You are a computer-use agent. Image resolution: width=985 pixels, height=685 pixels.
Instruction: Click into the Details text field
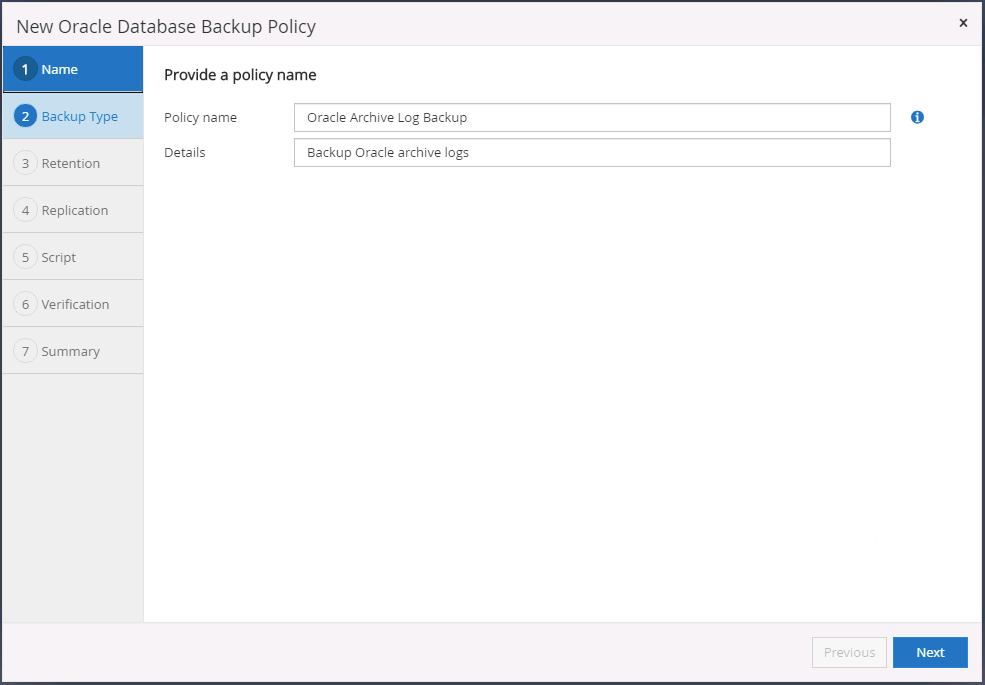tap(592, 152)
